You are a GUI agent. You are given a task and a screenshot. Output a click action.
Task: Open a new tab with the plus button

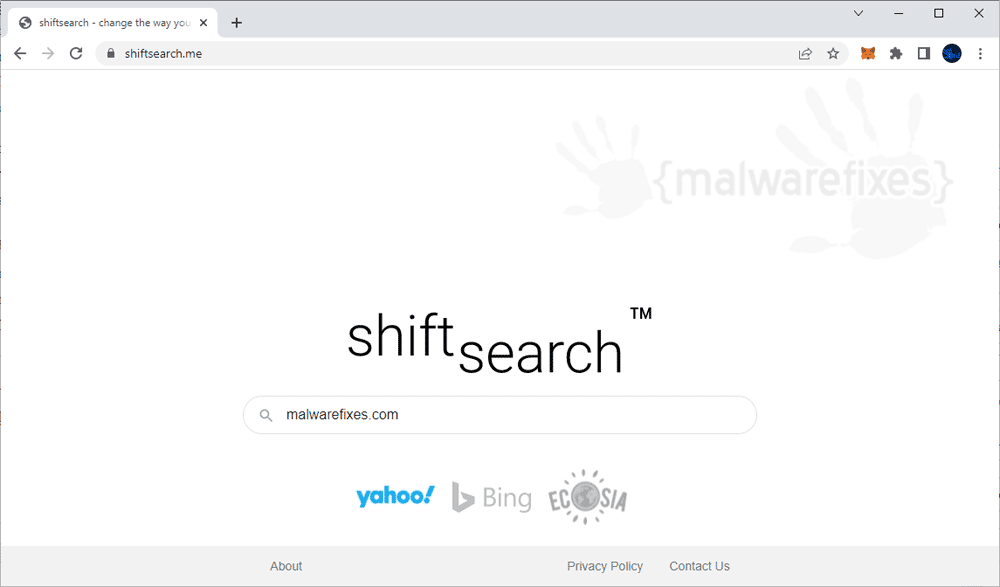pyautogui.click(x=237, y=23)
